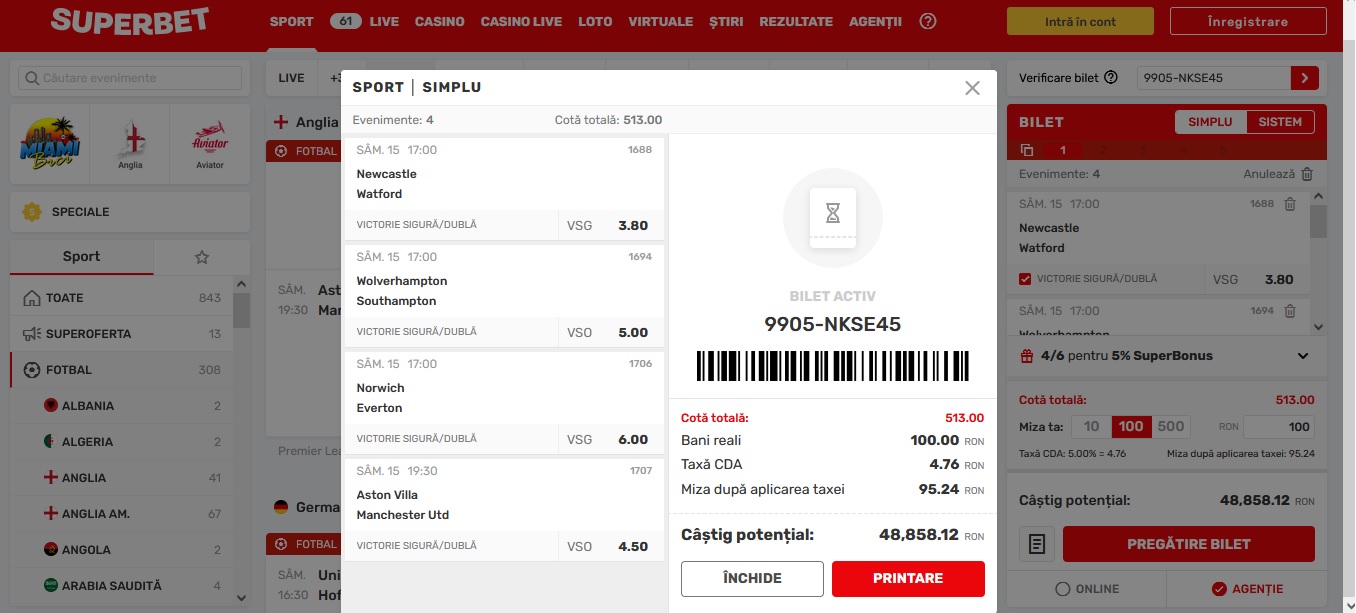Click the Arabia Saudită flag icon
This screenshot has width=1356, height=613.
(x=50, y=586)
